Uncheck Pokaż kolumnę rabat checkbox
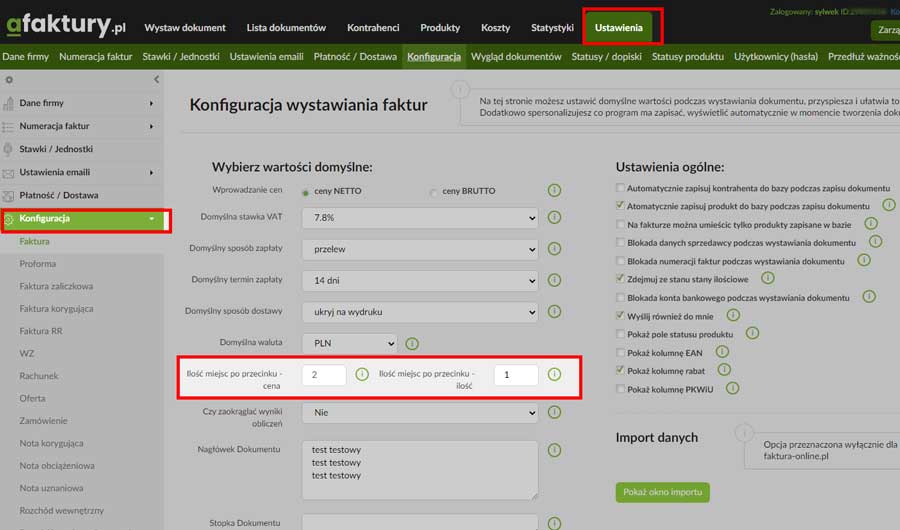Viewport: 900px width, 530px height. click(x=621, y=371)
